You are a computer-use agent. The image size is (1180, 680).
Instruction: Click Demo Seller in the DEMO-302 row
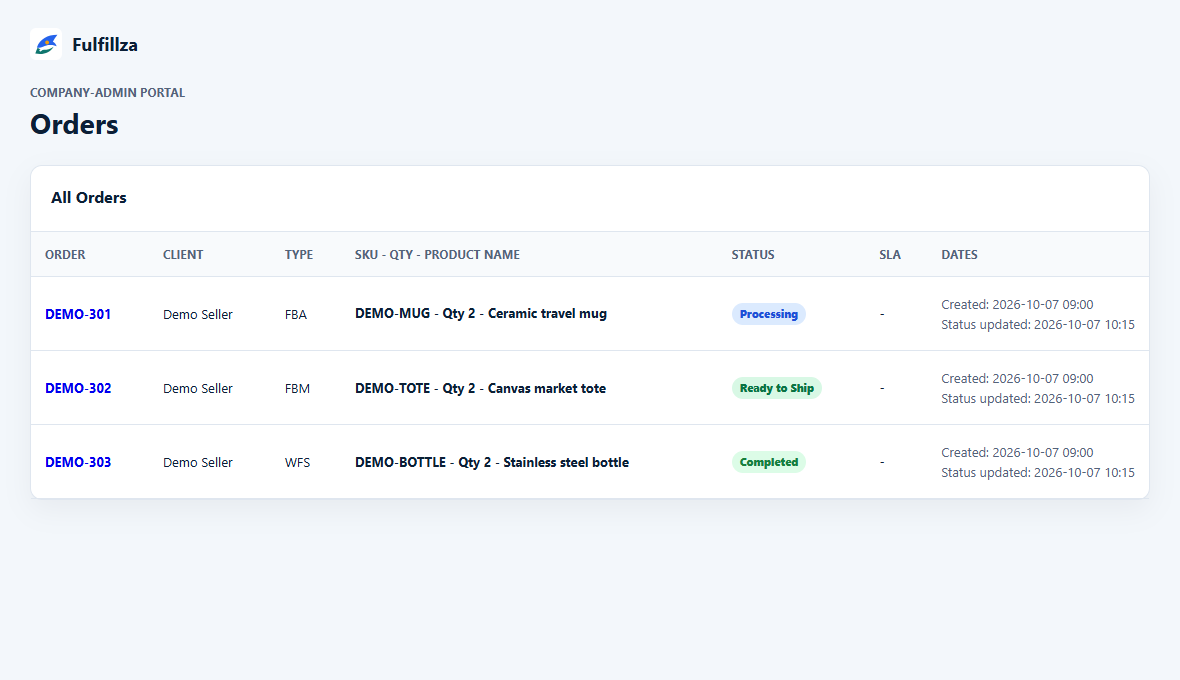click(x=198, y=388)
